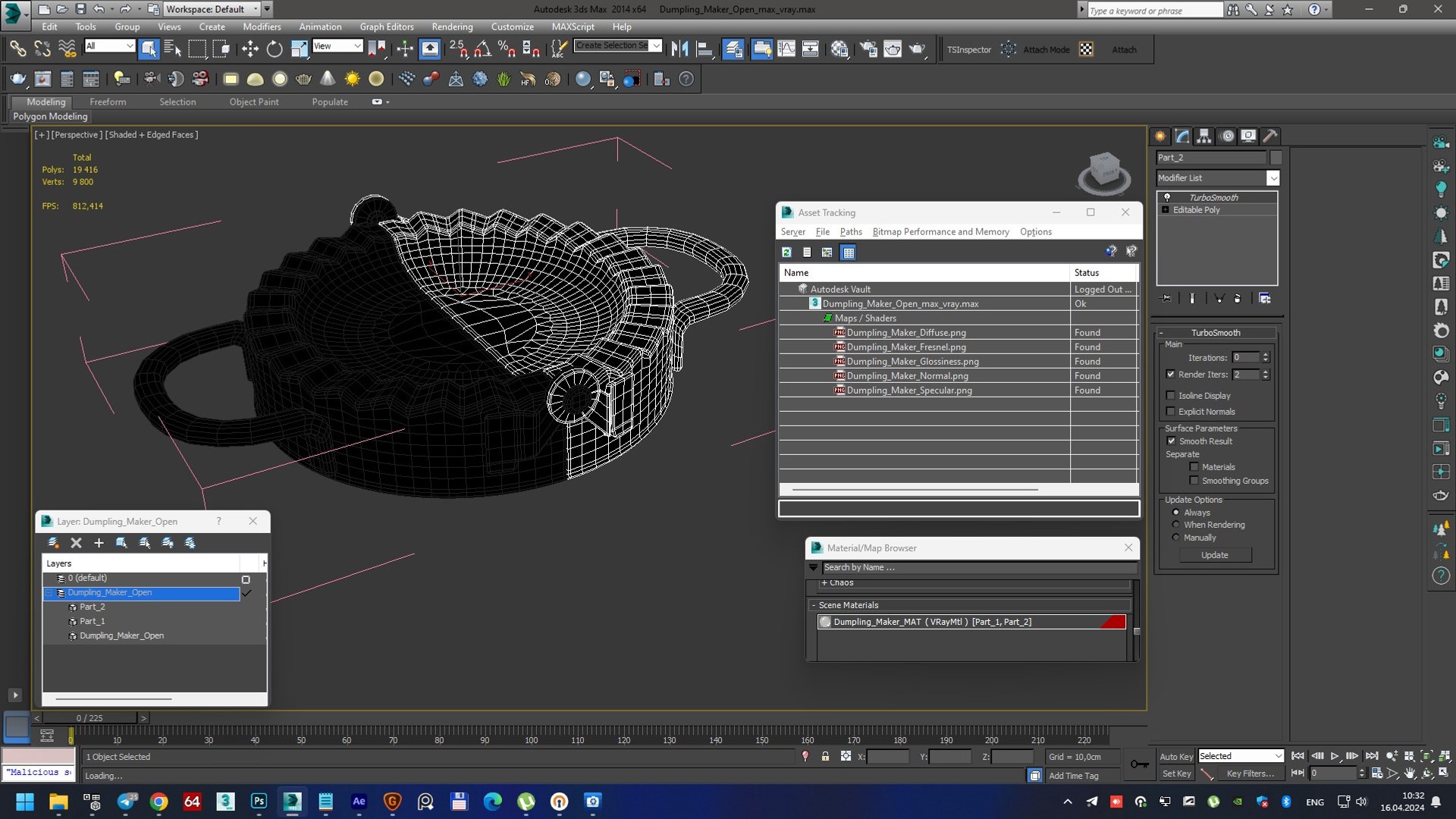Collapse Scene Materials group

[814, 605]
